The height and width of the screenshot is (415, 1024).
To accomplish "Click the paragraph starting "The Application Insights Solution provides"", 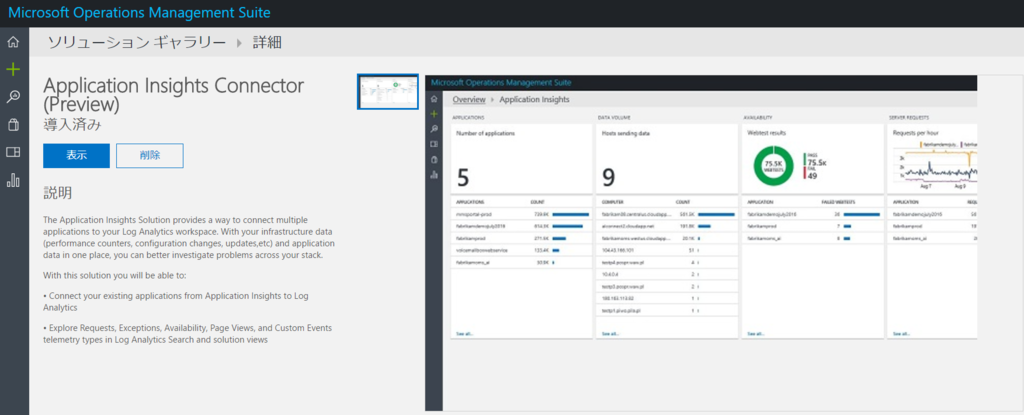I will [x=189, y=237].
